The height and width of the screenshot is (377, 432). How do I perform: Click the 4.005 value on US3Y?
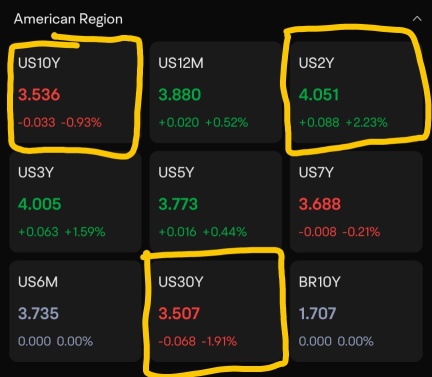(x=40, y=204)
